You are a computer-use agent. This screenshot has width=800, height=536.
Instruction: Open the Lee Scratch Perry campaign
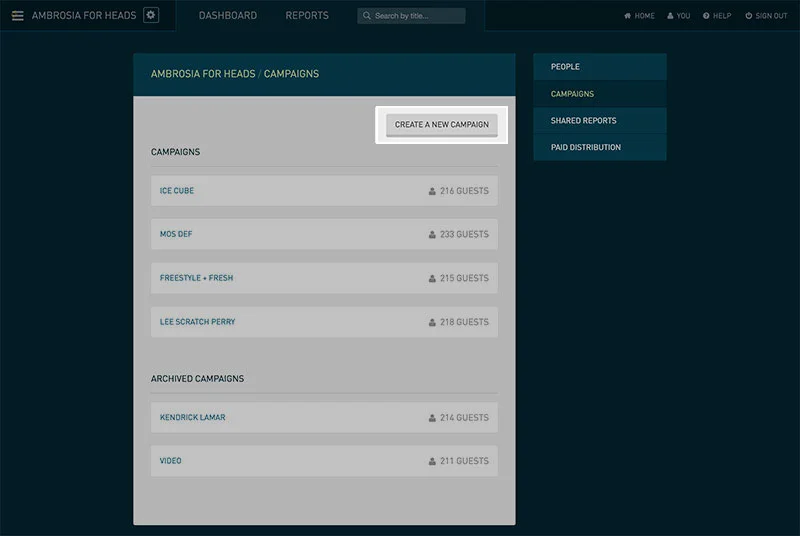(x=324, y=322)
